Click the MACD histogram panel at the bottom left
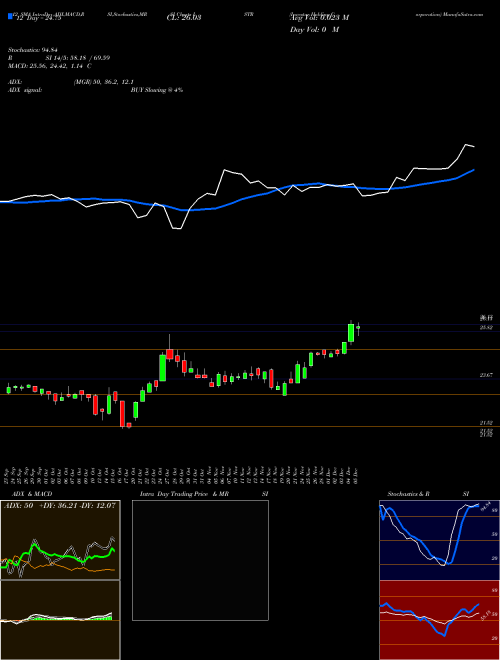The image size is (500, 660). coord(60,620)
